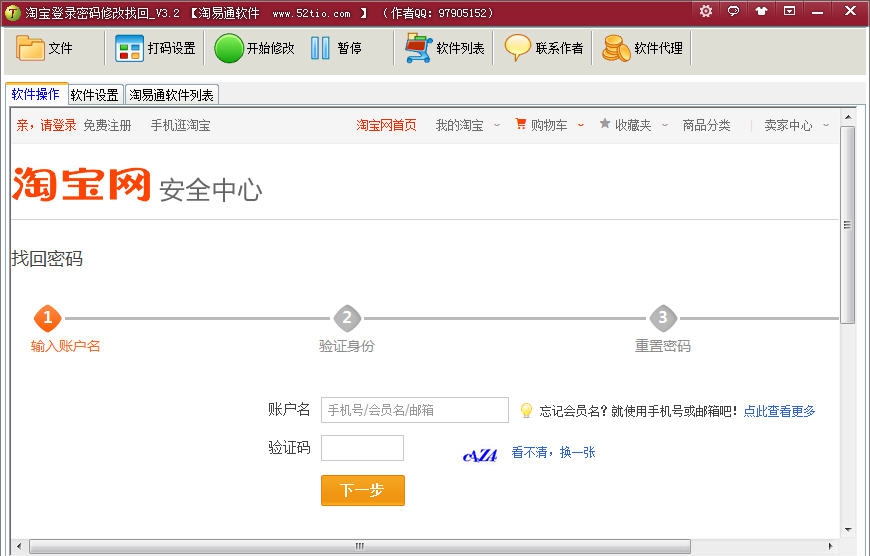Click the 安全中心 heading text
This screenshot has height=556, width=870.
[211, 190]
